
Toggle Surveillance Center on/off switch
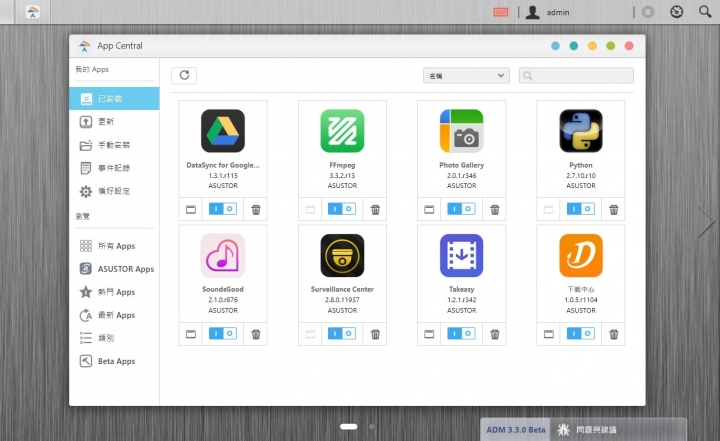[x=342, y=334]
